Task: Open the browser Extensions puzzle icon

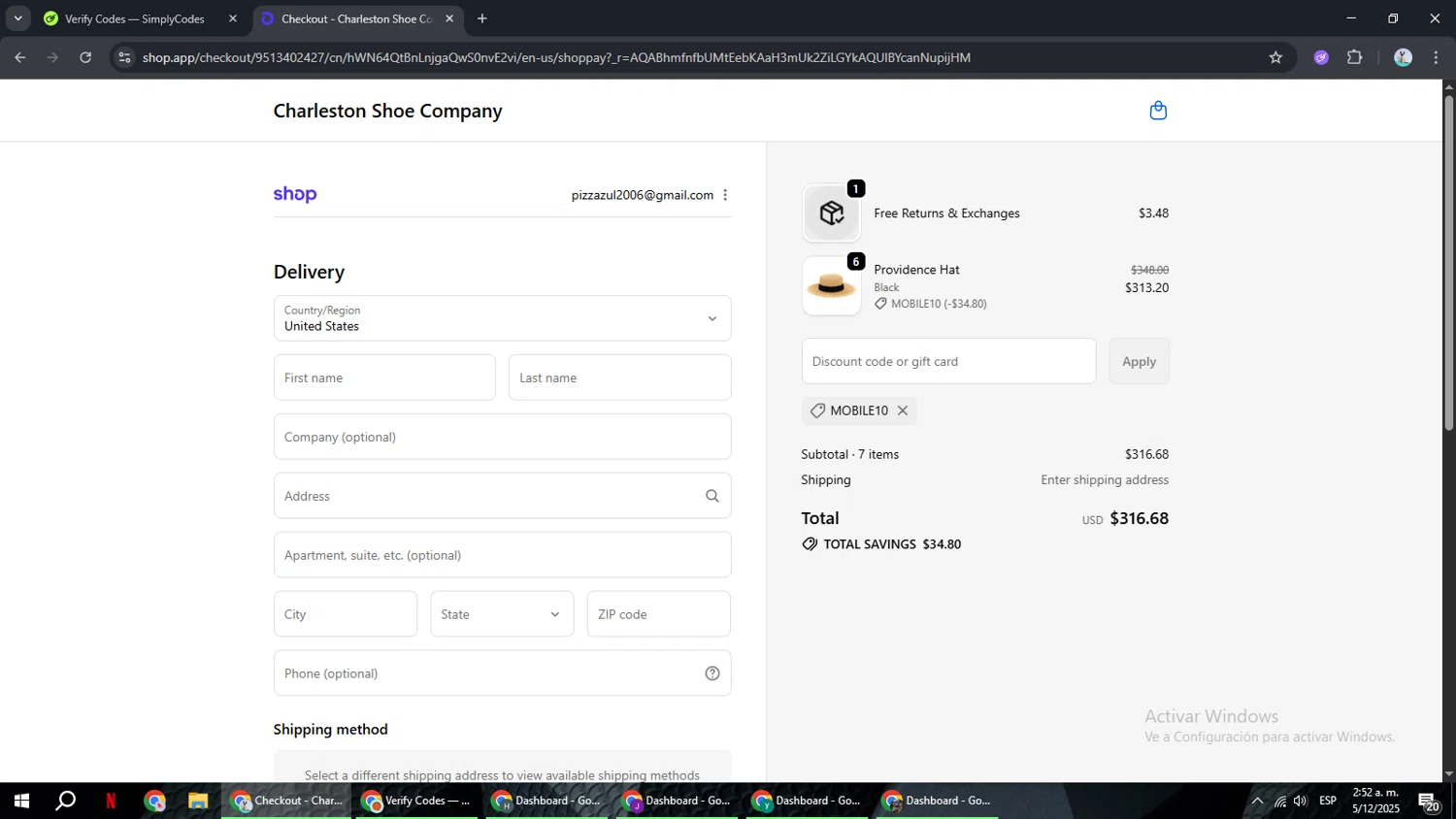Action: [x=1355, y=57]
